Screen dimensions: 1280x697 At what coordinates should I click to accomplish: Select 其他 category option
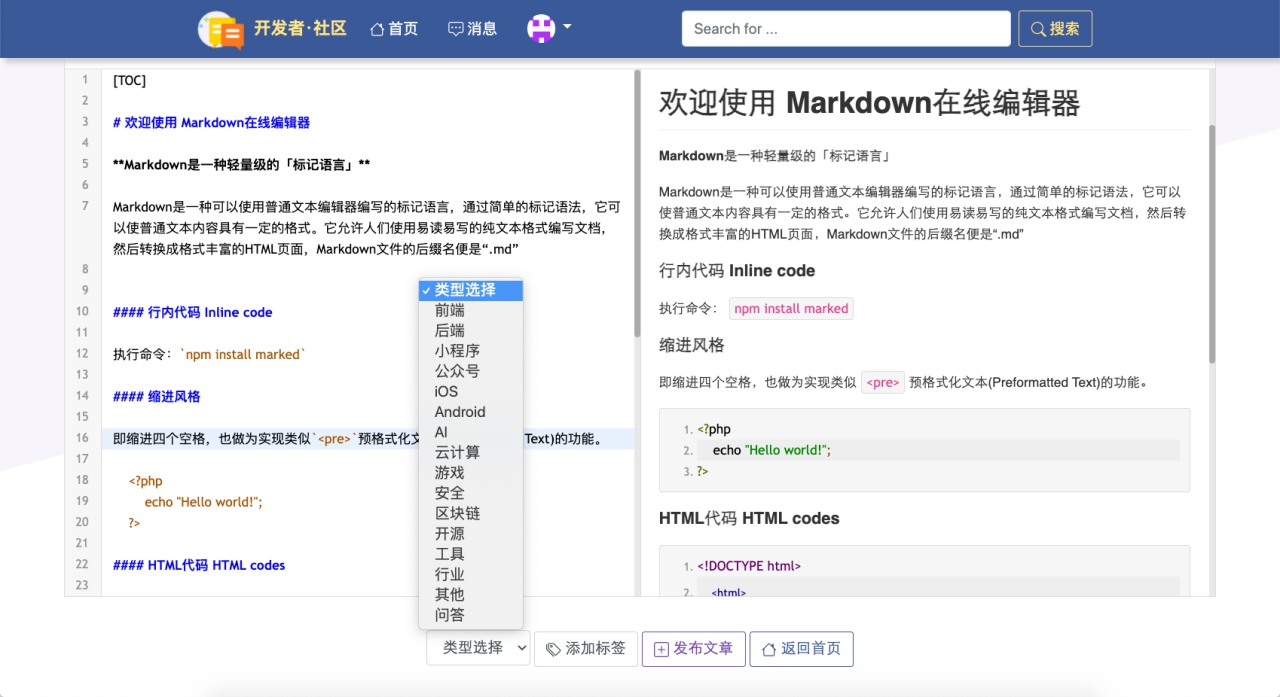[x=471, y=594]
